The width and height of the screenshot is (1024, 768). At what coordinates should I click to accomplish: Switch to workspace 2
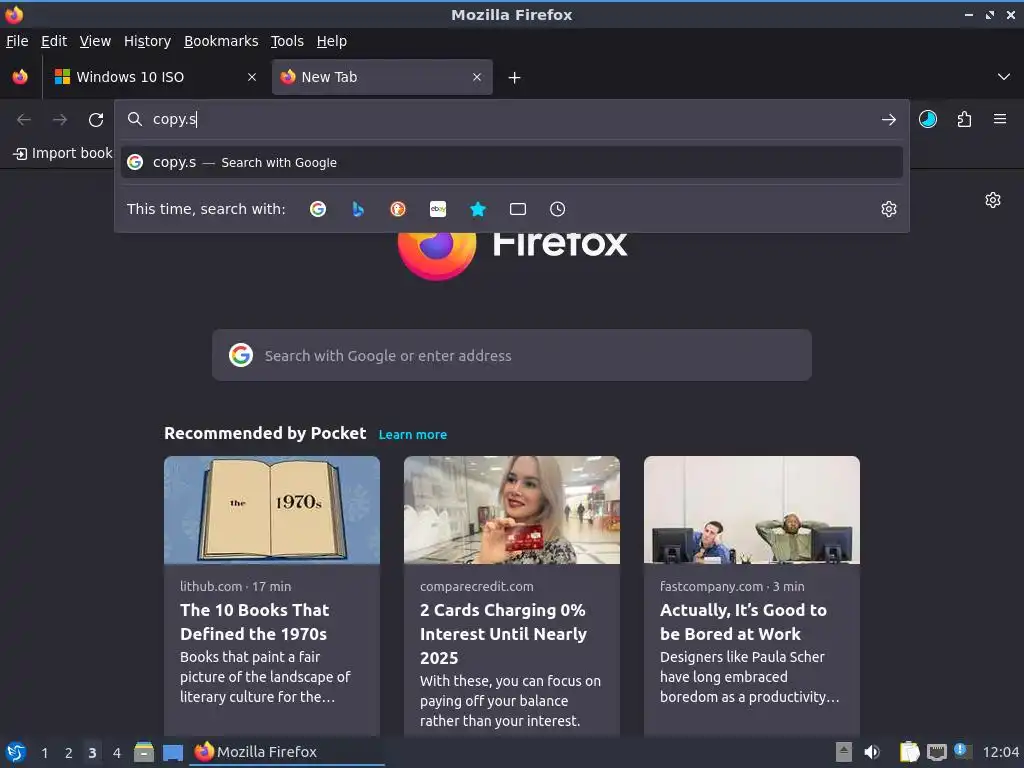click(69, 753)
